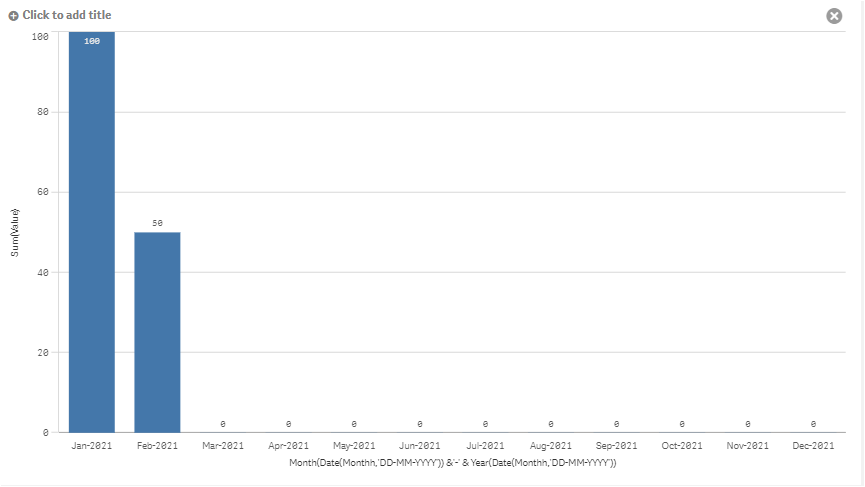Click the Sep-2021 axis label
Viewport: 865px width, 487px height.
617,446
